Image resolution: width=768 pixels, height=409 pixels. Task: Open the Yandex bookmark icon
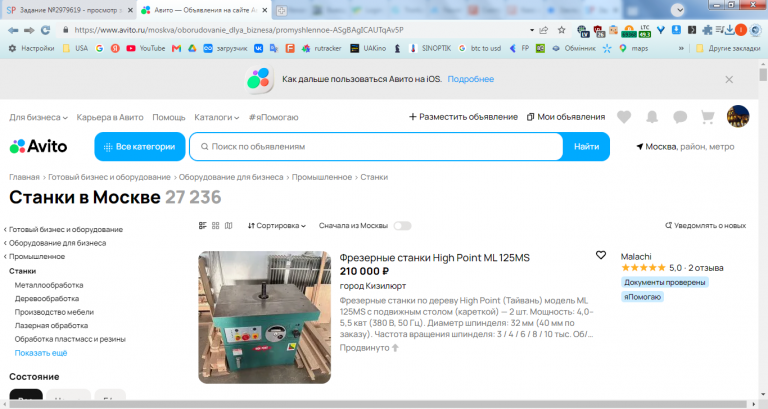point(115,48)
